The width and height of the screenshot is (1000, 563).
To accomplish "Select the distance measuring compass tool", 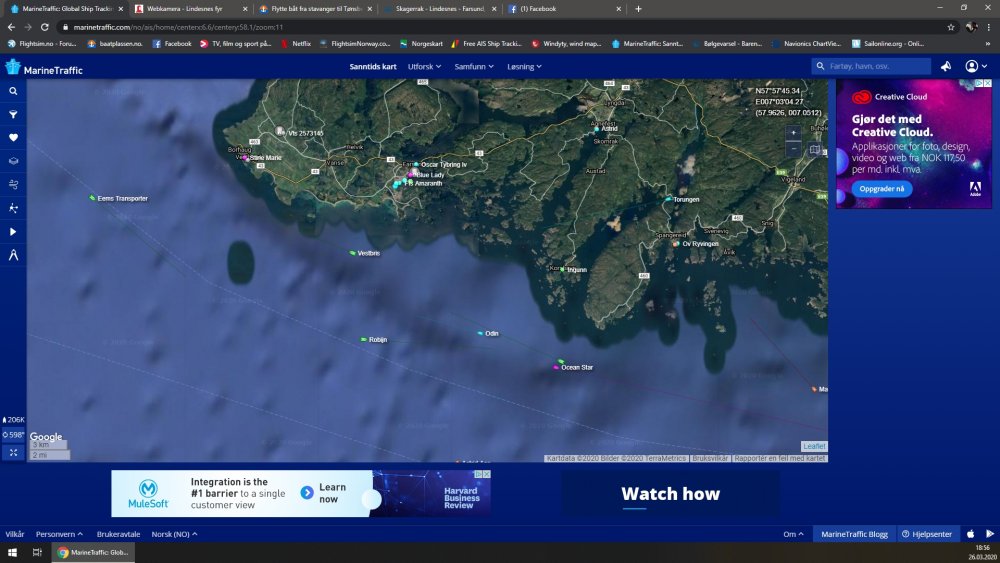I will (13, 255).
